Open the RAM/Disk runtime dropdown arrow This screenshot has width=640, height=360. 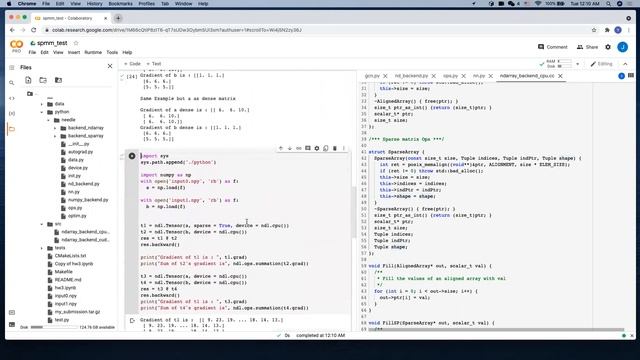point(577,64)
